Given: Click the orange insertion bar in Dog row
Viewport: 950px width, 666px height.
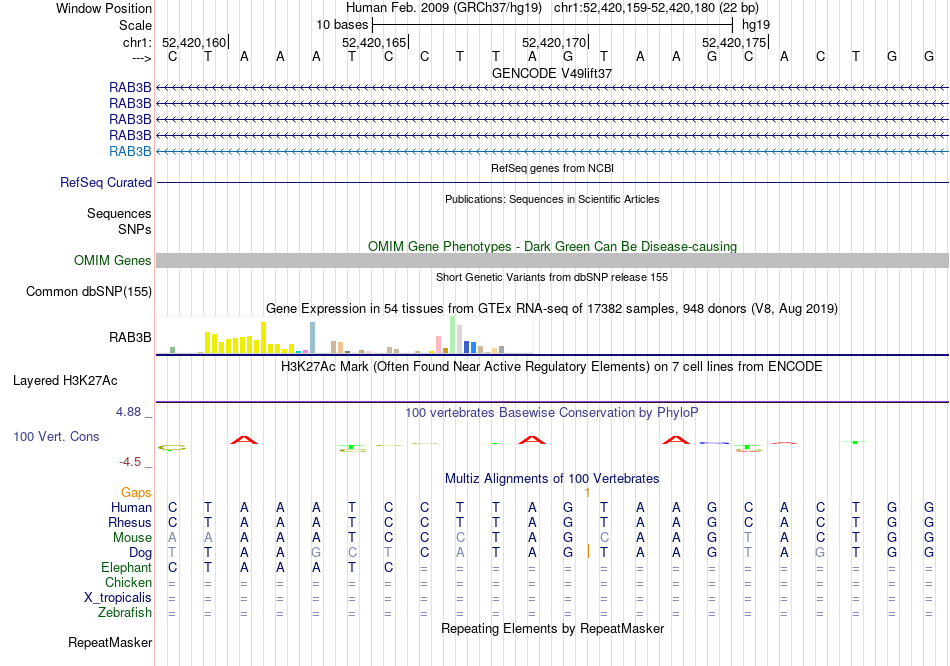Looking at the screenshot, I should tap(588, 551).
